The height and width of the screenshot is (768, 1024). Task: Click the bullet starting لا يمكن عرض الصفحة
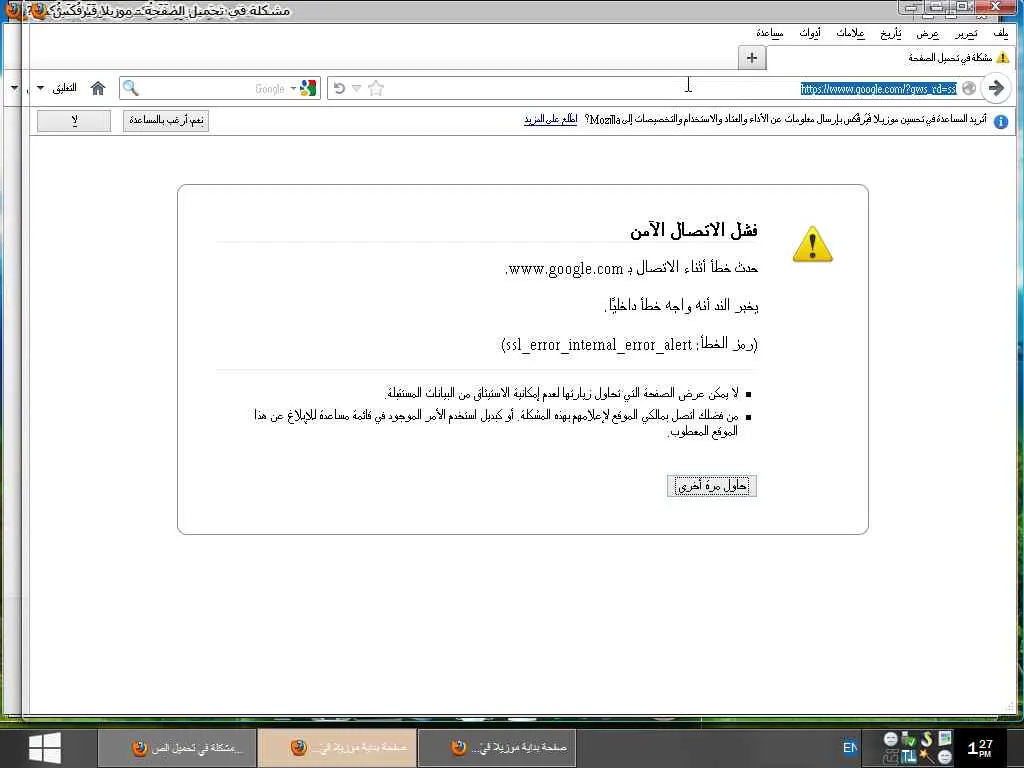562,393
